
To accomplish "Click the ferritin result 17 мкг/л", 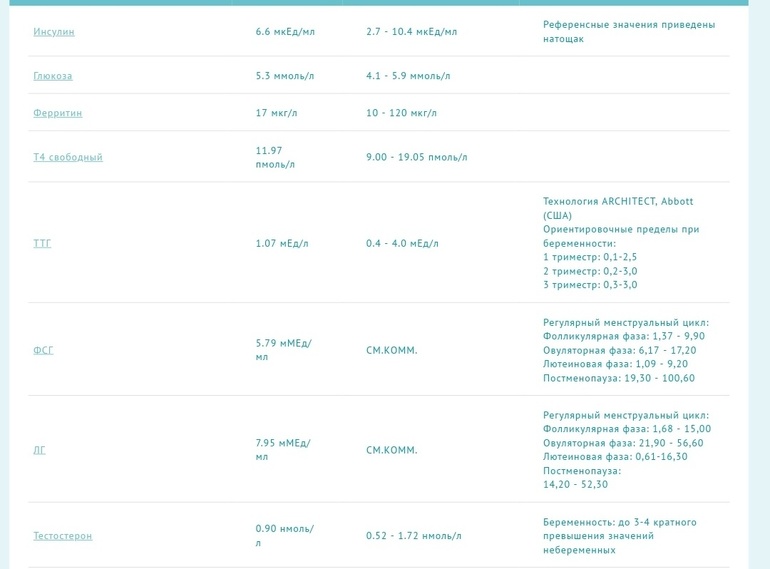I will pos(276,113).
